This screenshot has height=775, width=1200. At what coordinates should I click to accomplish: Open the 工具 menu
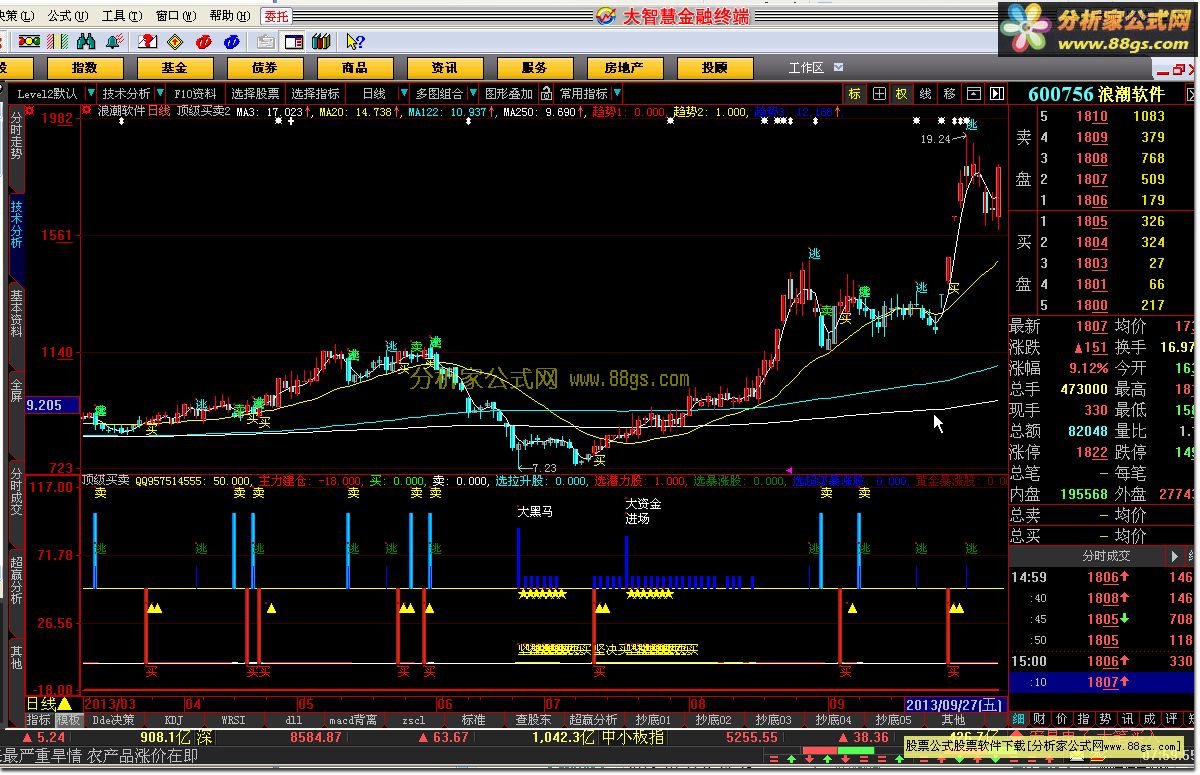pyautogui.click(x=121, y=16)
